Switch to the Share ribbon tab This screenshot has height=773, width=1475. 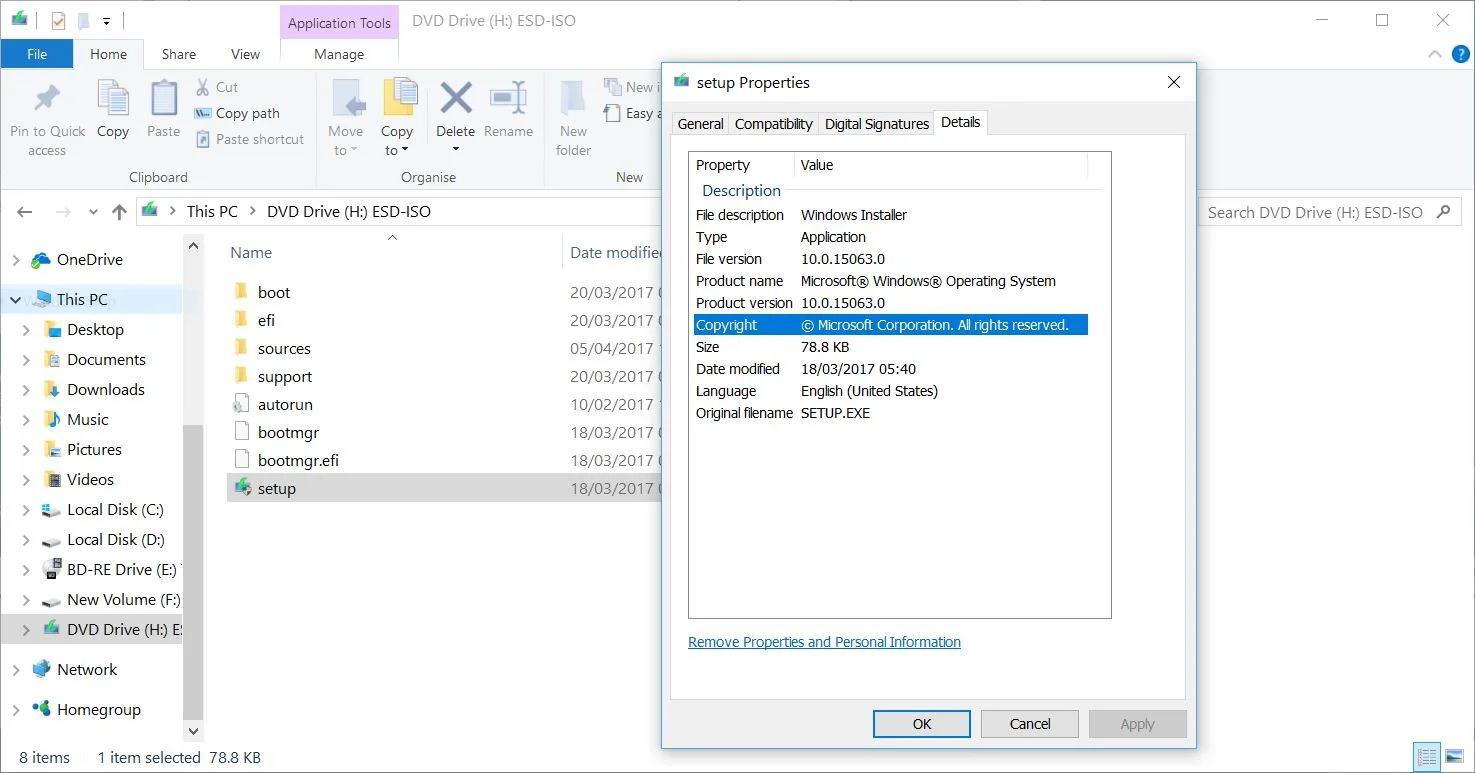pyautogui.click(x=179, y=54)
